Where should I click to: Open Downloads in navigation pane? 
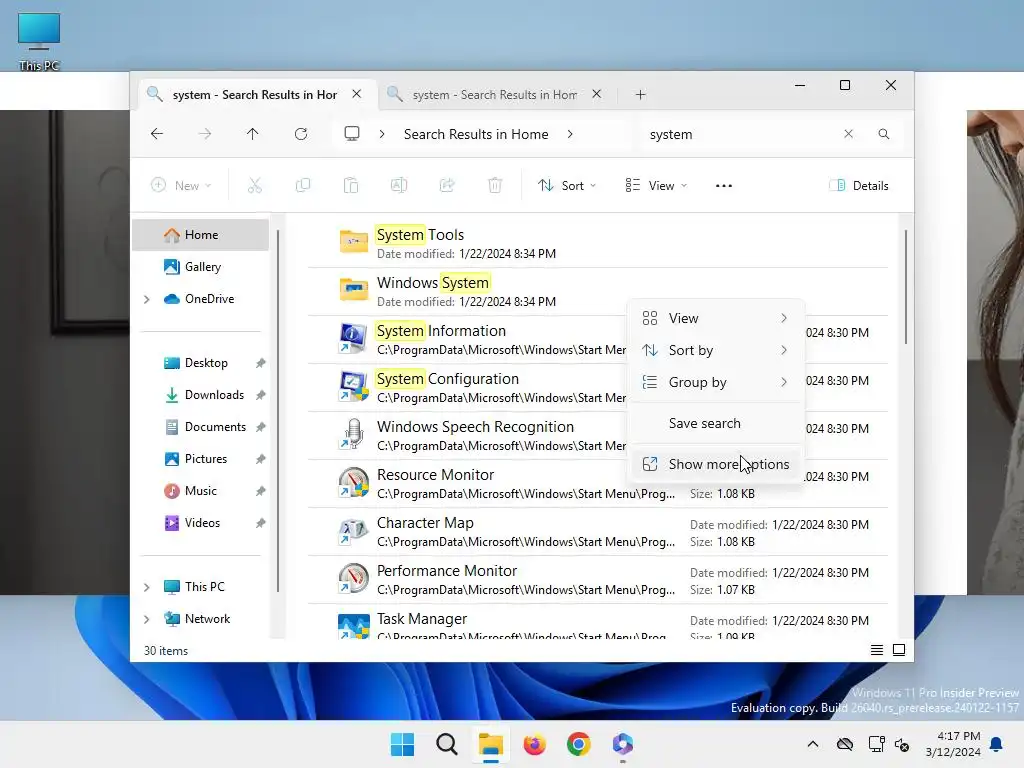tap(201, 395)
